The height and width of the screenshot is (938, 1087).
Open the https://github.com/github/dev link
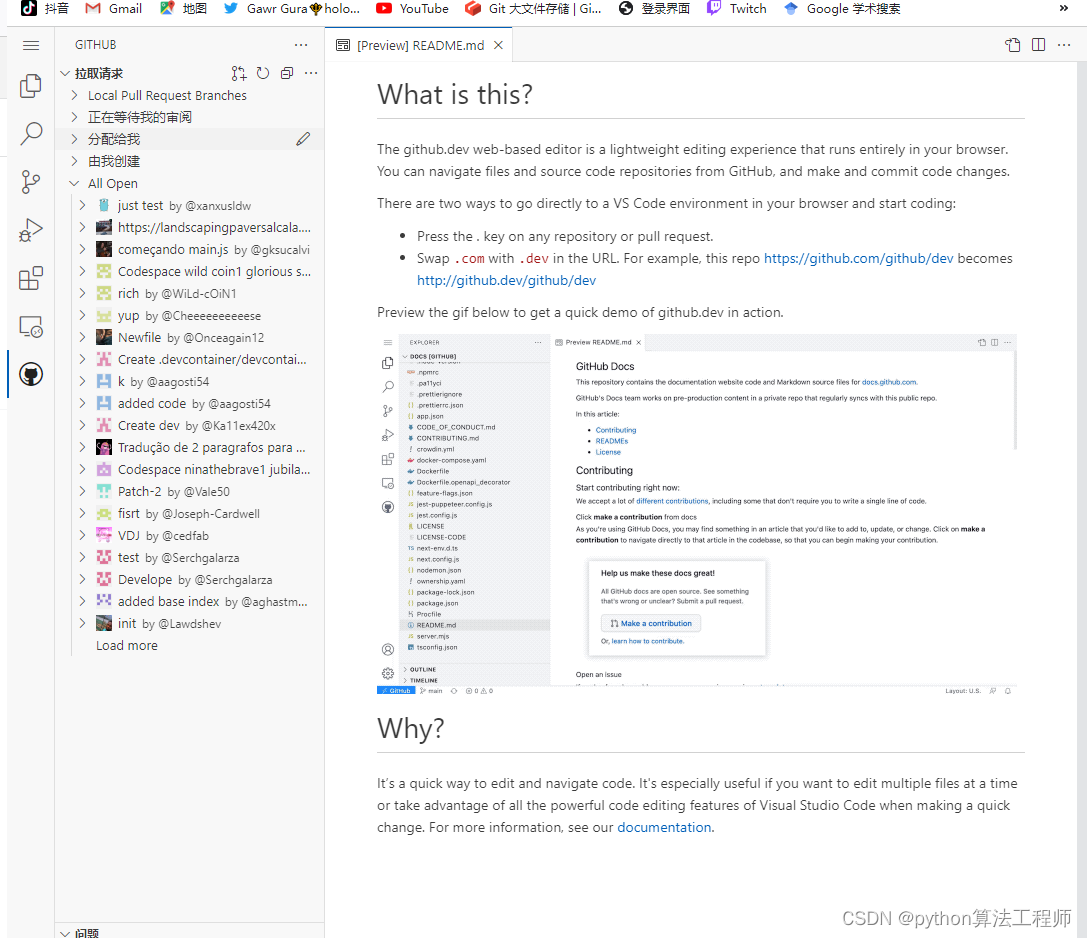(858, 259)
